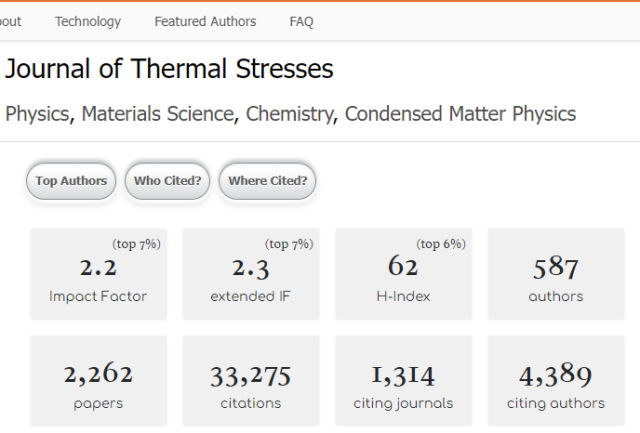Click the Top Authors button
Image resolution: width=640 pixels, height=433 pixels.
point(71,181)
